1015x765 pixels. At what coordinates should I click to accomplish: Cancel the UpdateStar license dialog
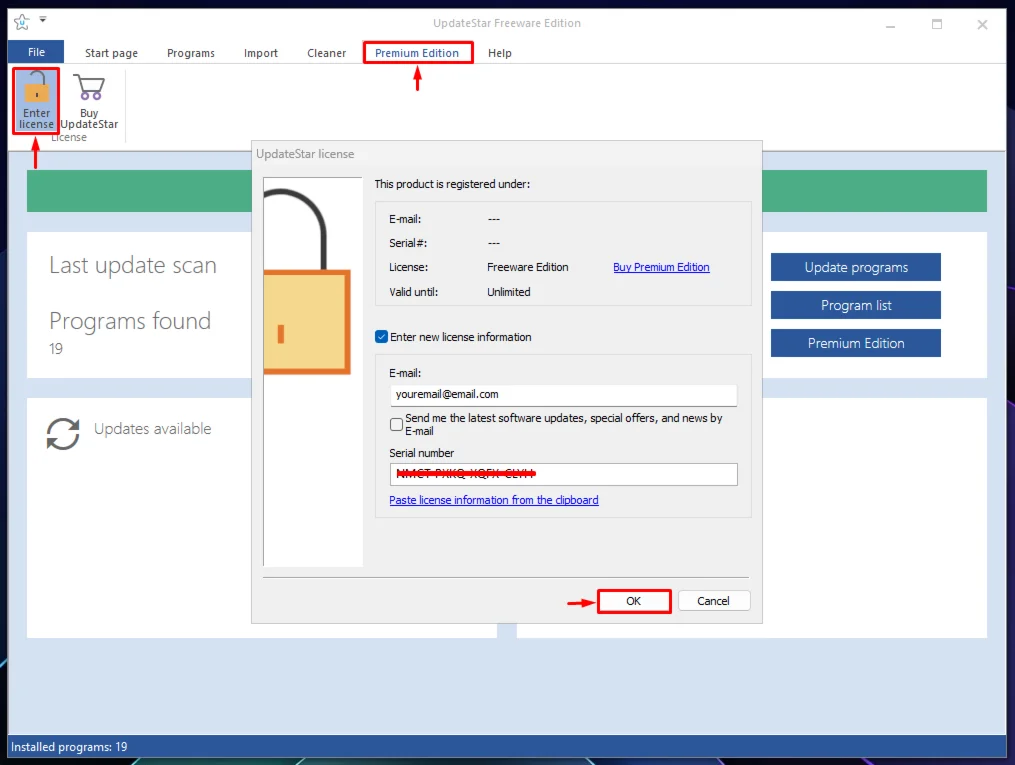click(713, 601)
